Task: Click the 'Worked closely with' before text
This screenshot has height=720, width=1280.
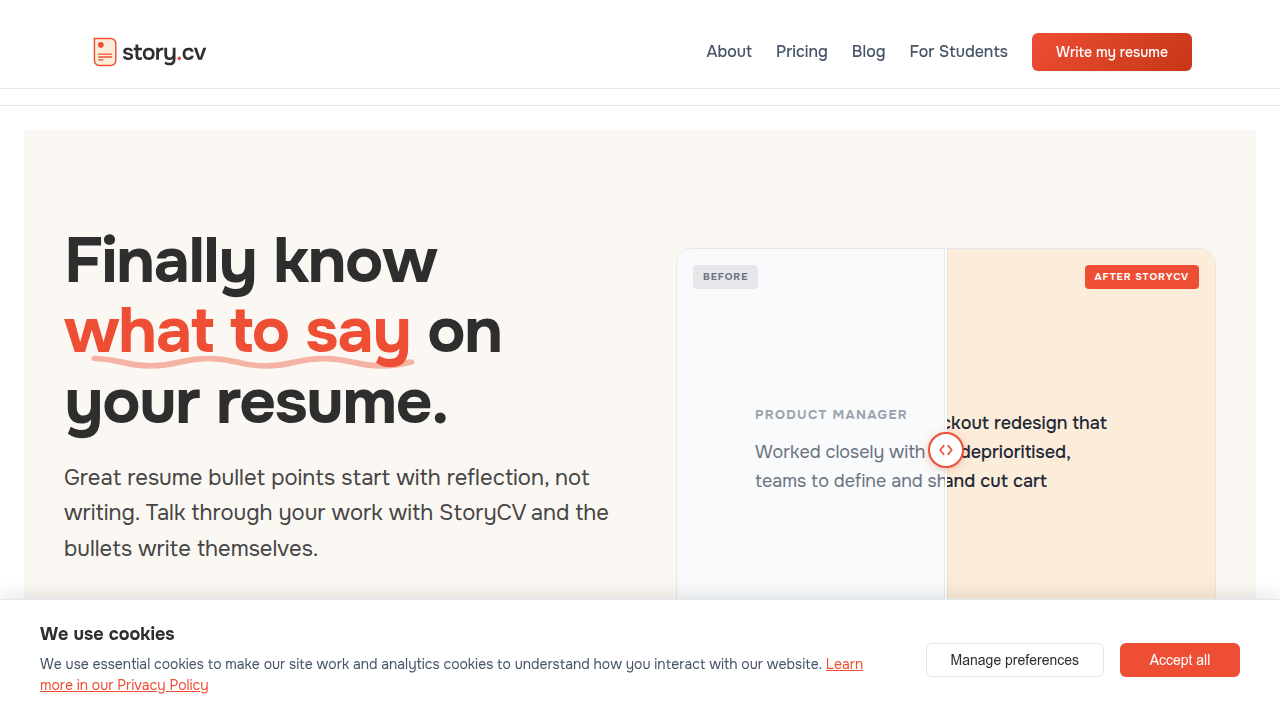Action: pos(840,452)
